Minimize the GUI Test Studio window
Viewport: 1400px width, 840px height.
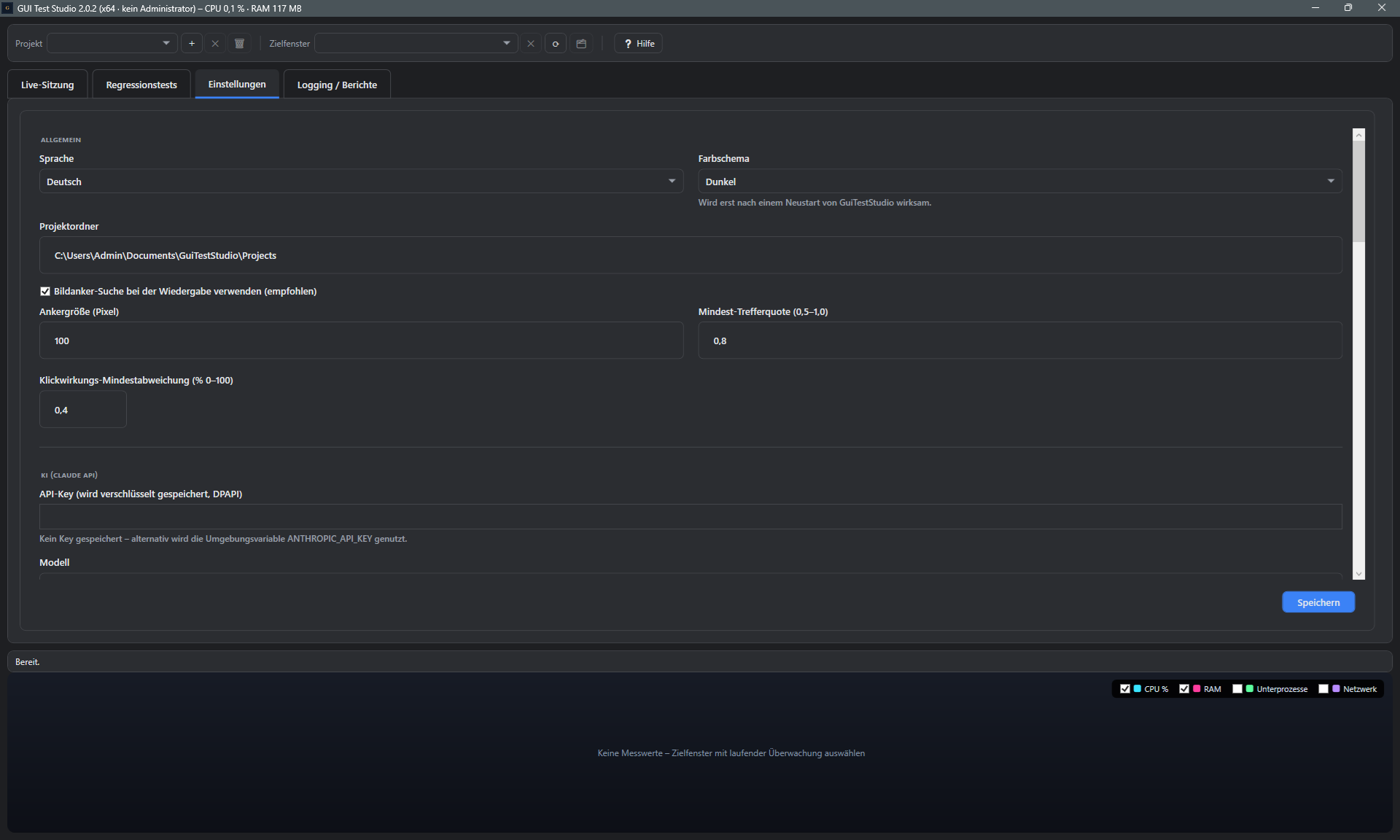point(1315,8)
